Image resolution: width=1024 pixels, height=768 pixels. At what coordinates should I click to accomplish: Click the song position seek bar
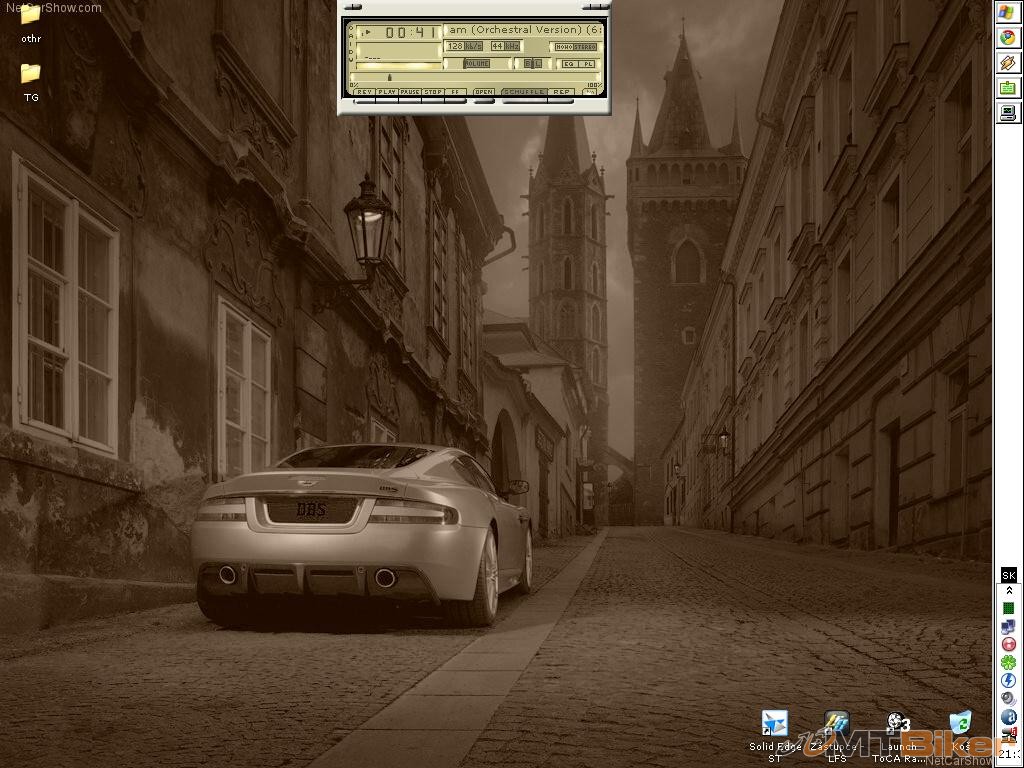470,77
